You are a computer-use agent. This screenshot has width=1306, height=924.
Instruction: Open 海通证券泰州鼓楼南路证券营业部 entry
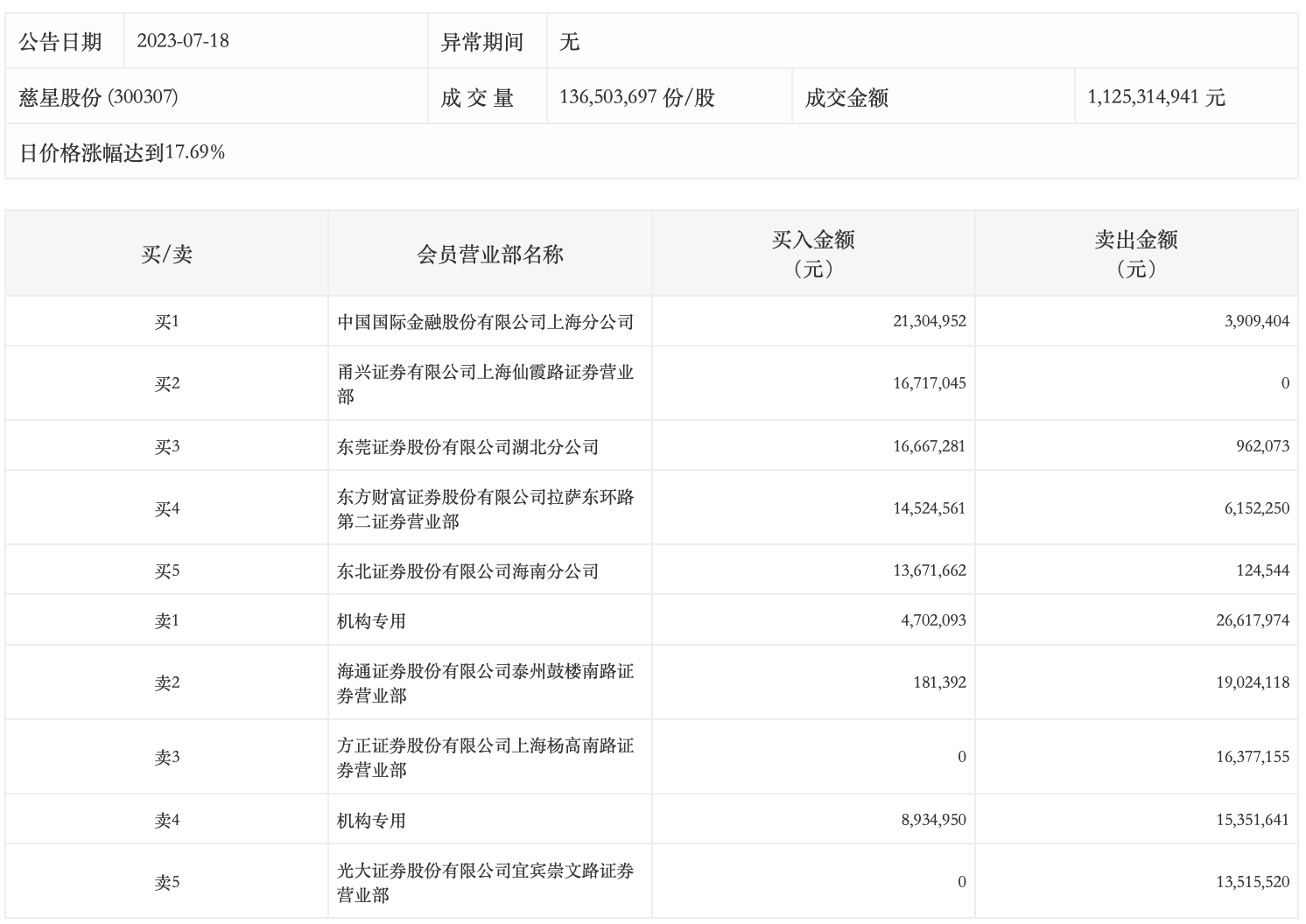pyautogui.click(x=485, y=683)
